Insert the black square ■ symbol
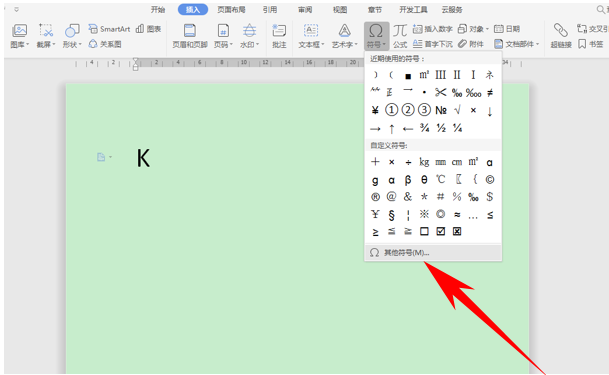Screen dimensions: 609x375 (408, 76)
